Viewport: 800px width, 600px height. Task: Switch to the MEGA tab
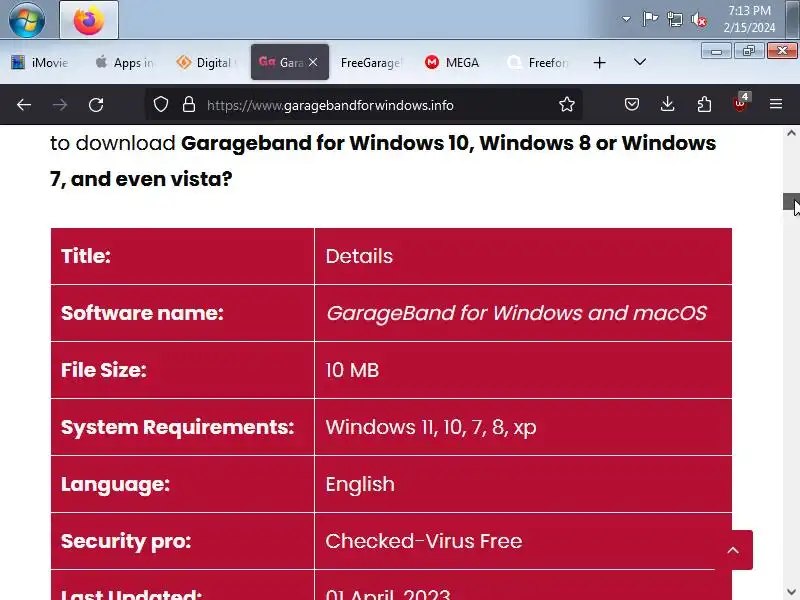452,62
